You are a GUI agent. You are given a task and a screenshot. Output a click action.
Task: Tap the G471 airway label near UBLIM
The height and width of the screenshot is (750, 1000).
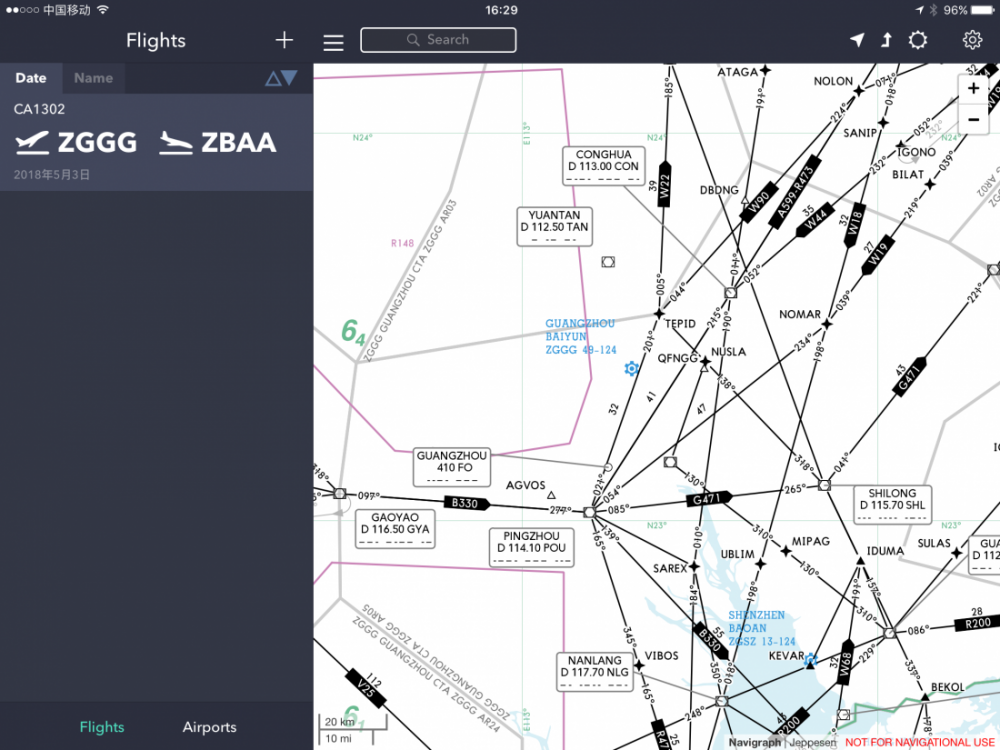click(x=709, y=497)
